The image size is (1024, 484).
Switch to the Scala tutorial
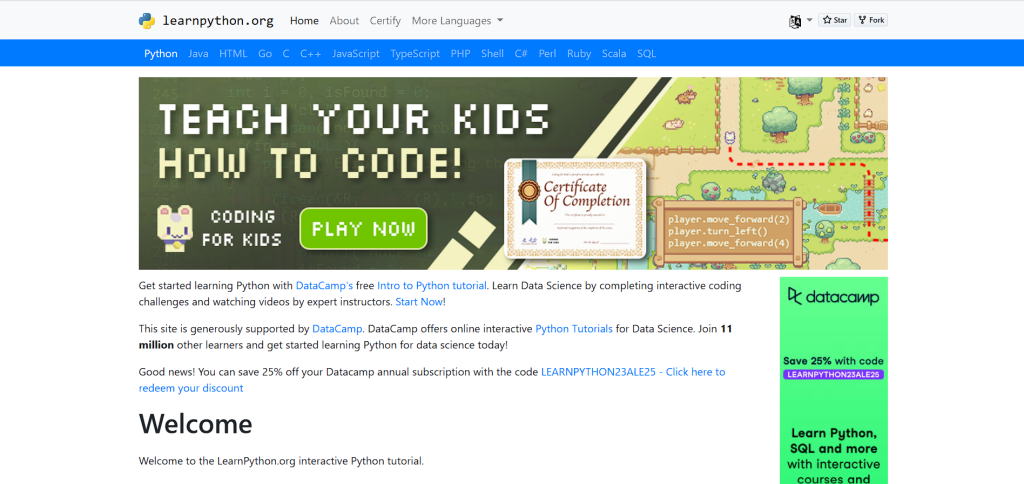[x=615, y=54]
